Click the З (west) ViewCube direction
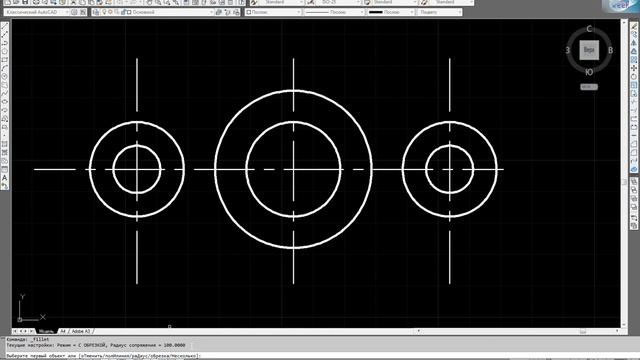This screenshot has width=640, height=360. (567, 51)
